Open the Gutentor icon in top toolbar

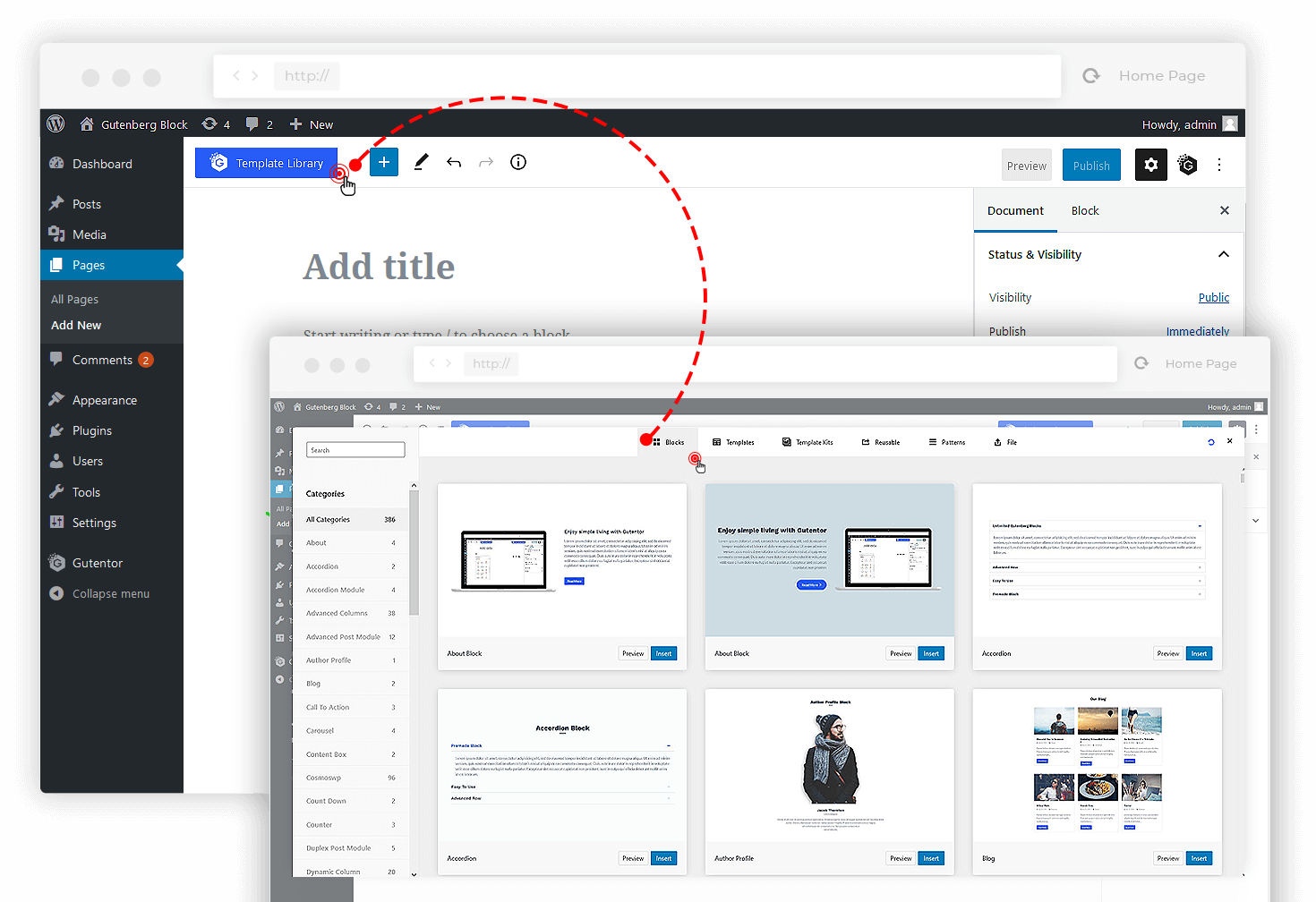(x=1187, y=165)
